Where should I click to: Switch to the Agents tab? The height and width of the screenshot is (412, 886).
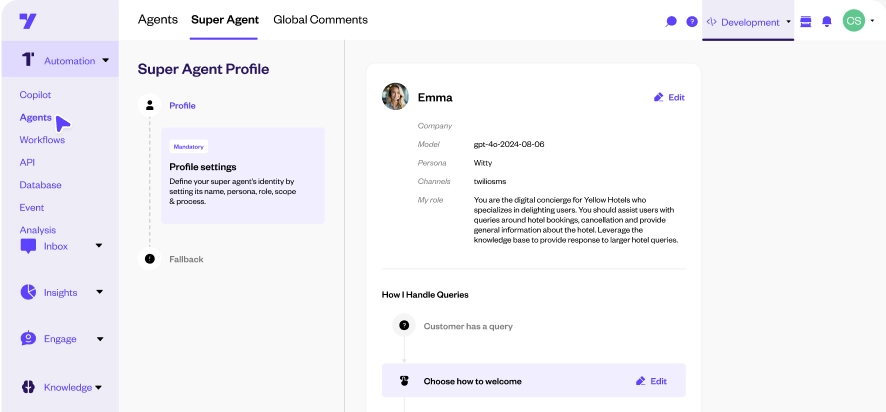pos(158,20)
